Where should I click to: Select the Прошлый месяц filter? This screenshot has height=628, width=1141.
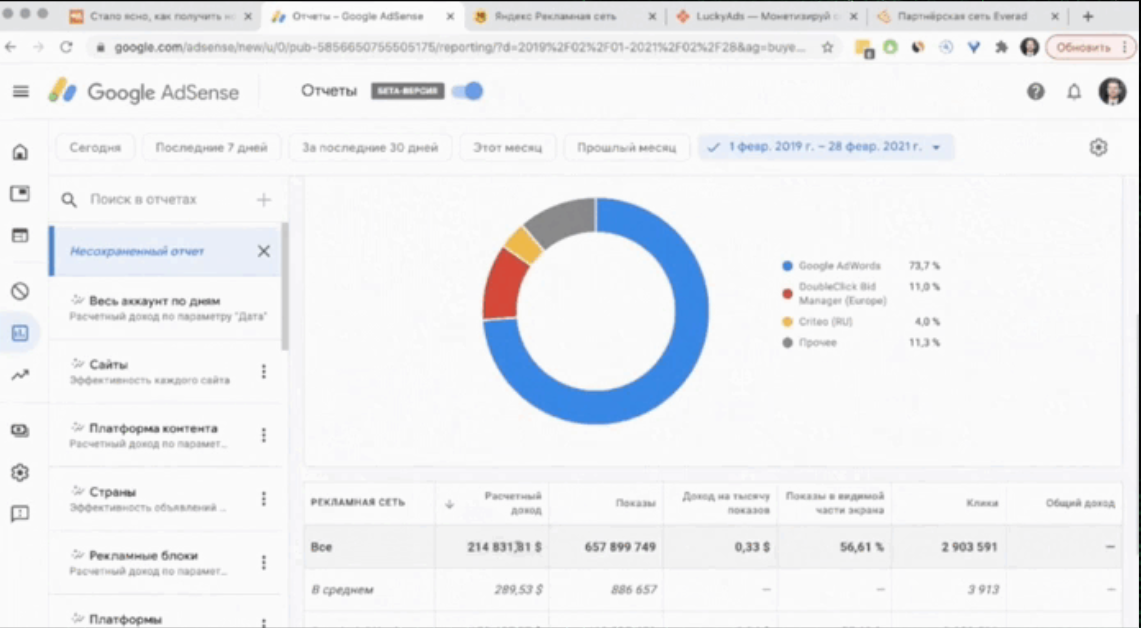[627, 147]
